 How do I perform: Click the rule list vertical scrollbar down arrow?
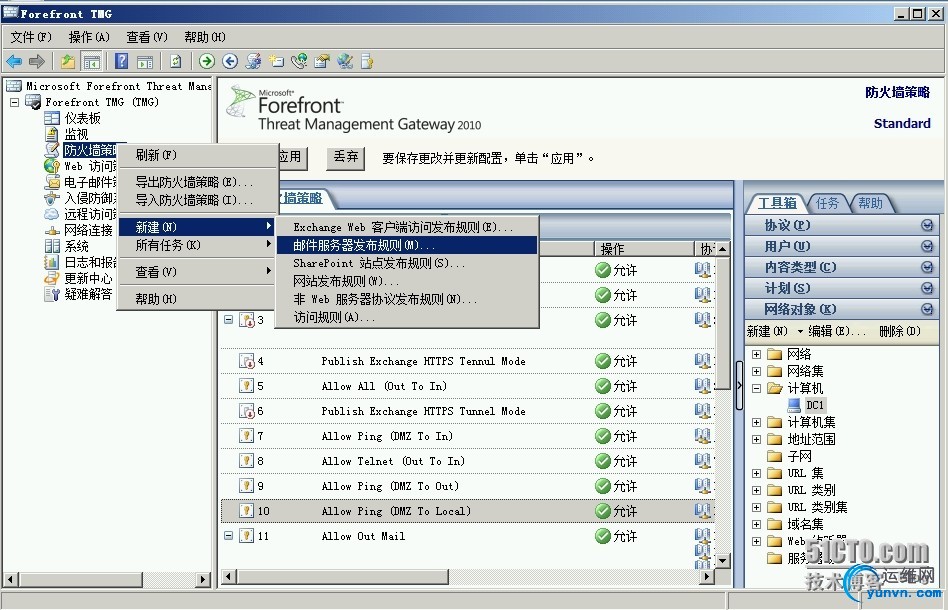click(722, 561)
